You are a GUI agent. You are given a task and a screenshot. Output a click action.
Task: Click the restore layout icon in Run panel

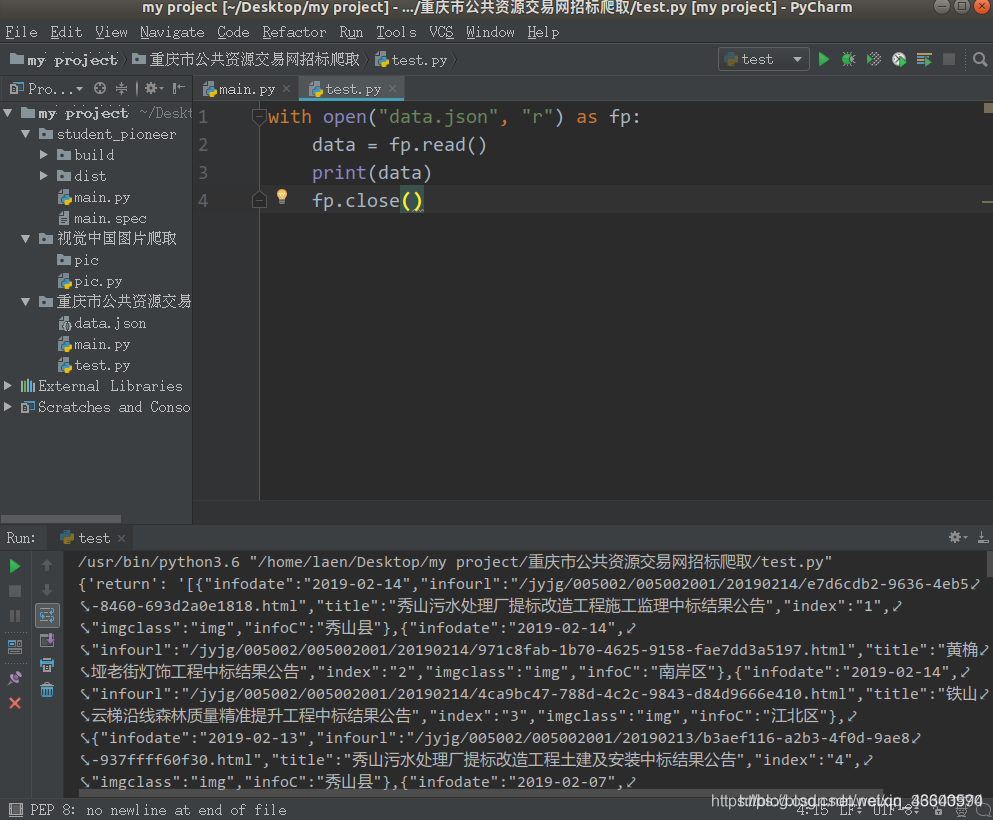pos(15,647)
